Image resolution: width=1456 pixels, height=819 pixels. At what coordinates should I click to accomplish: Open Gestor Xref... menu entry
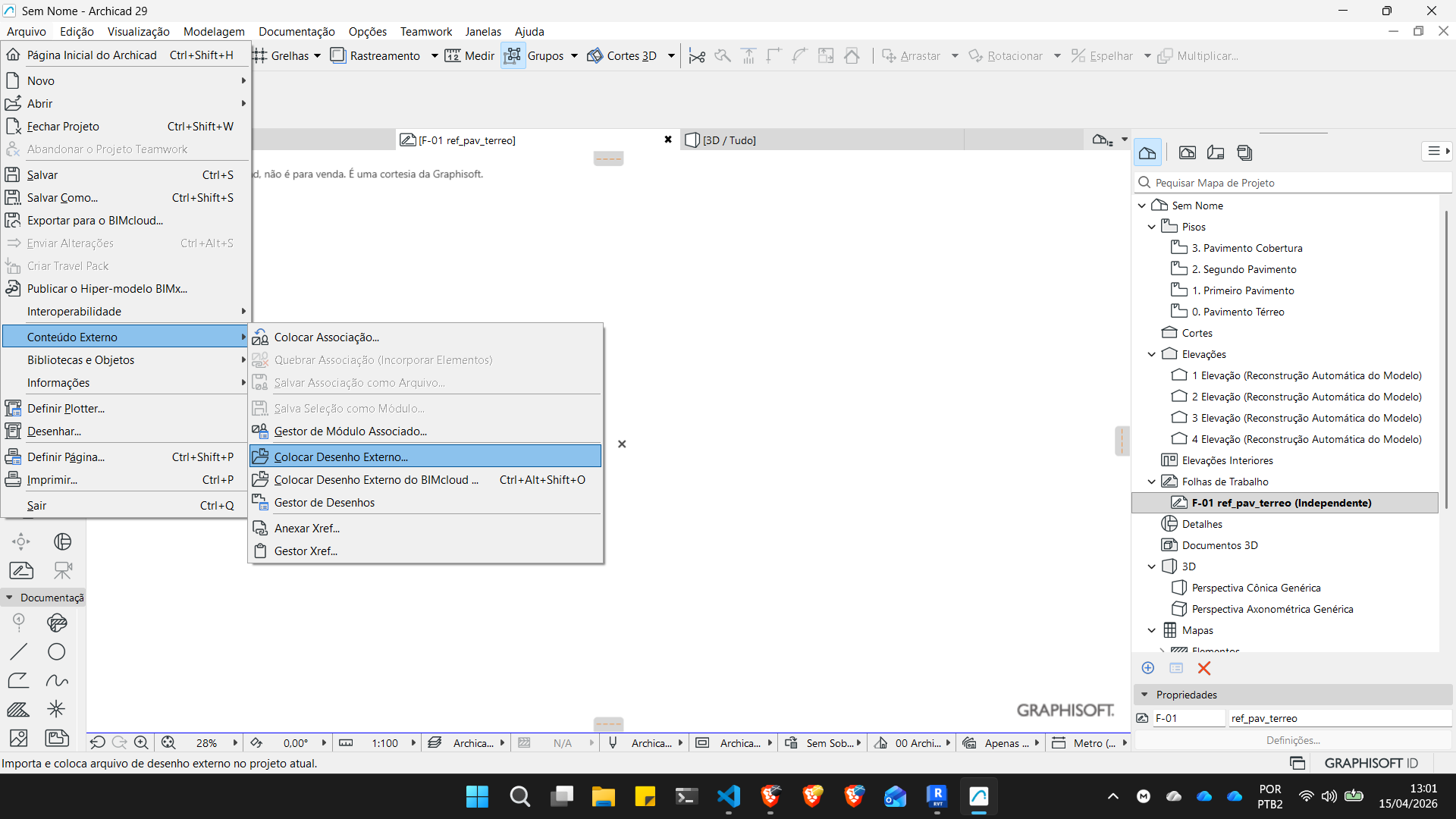tap(425, 551)
